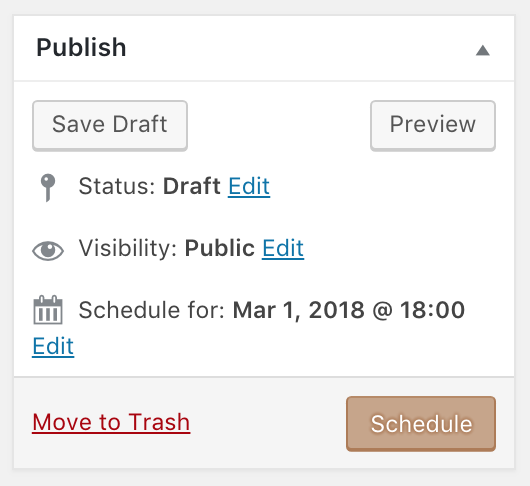The image size is (530, 486).
Task: Click the Visibility label text
Action: pos(128,249)
